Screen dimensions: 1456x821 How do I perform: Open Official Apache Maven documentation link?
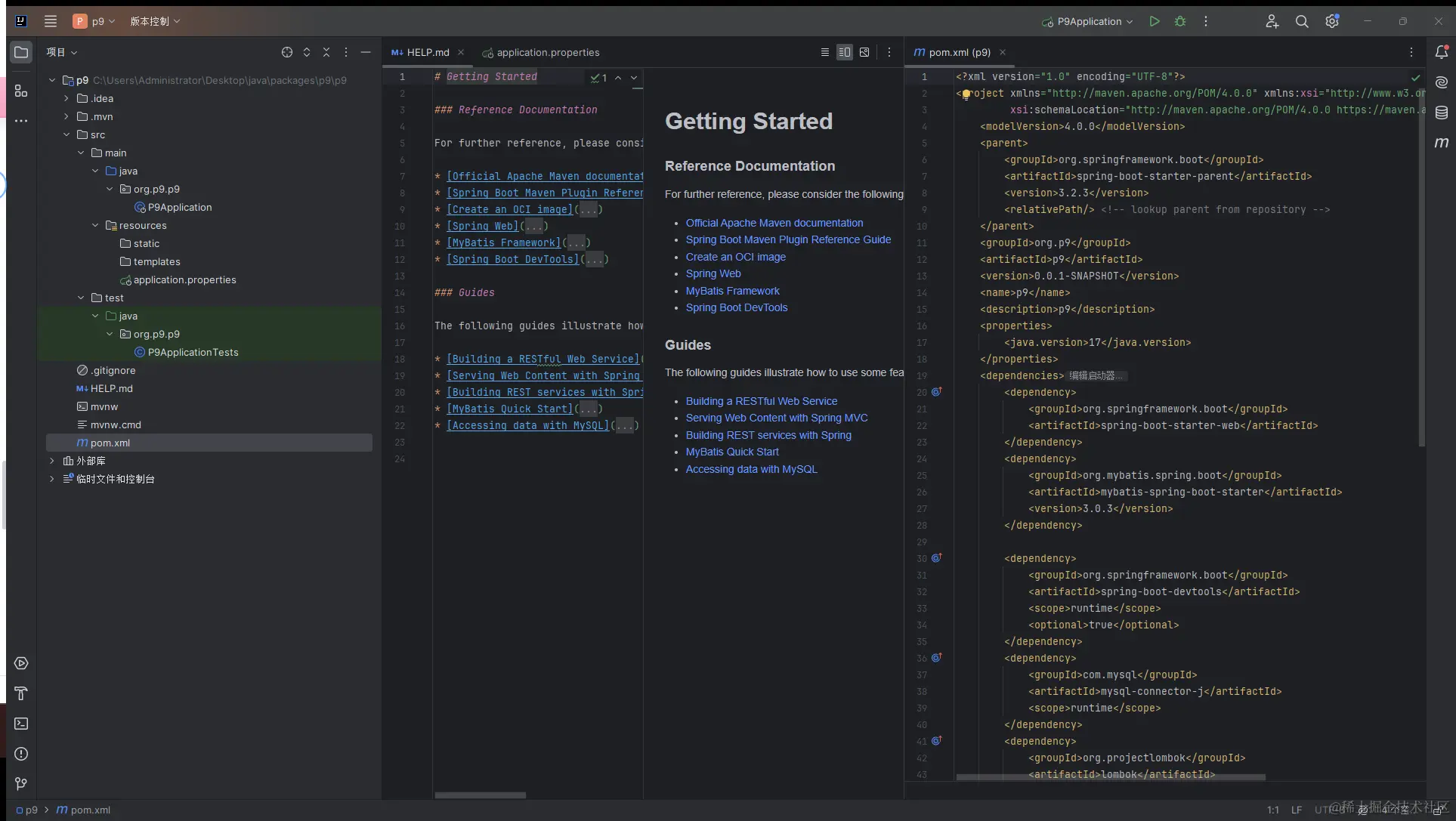(x=774, y=223)
